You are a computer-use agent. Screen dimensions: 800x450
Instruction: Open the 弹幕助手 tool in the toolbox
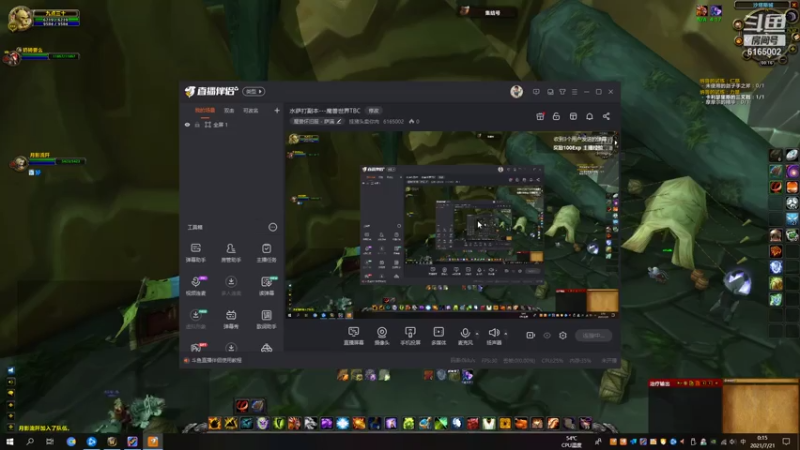(x=195, y=252)
